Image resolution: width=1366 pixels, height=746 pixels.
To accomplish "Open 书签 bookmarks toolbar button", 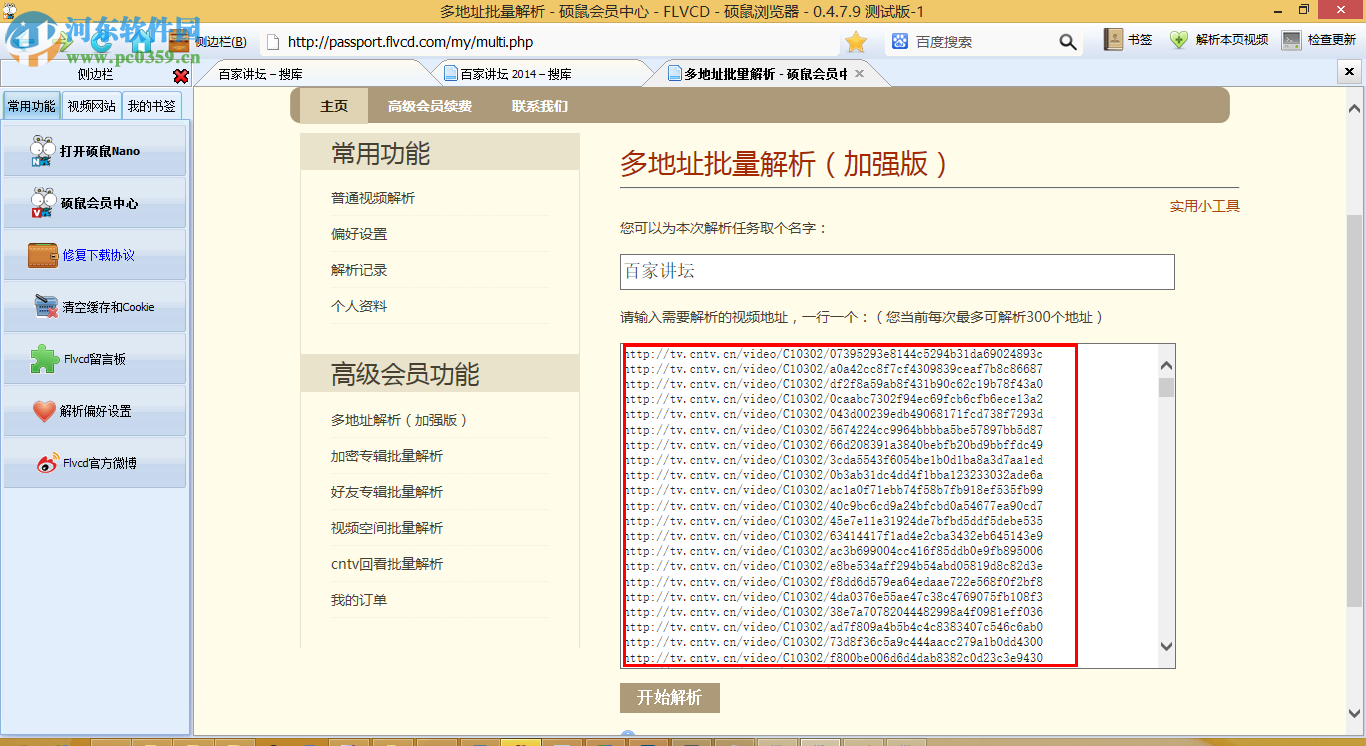I will coord(1128,40).
